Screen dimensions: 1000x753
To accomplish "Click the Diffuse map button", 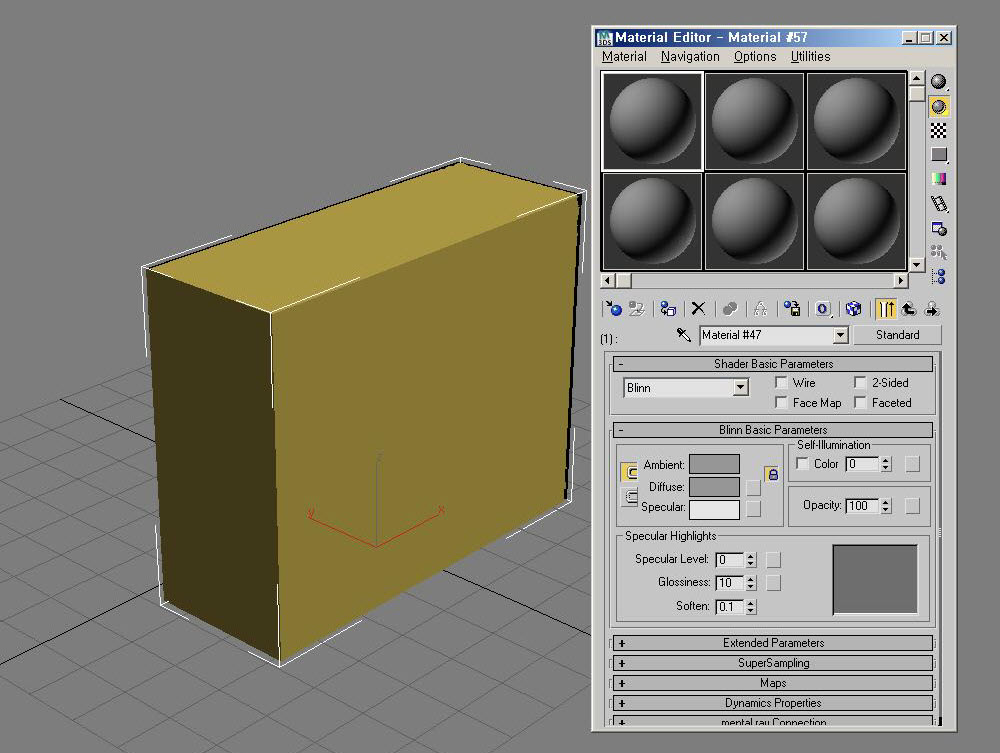I will click(x=753, y=488).
